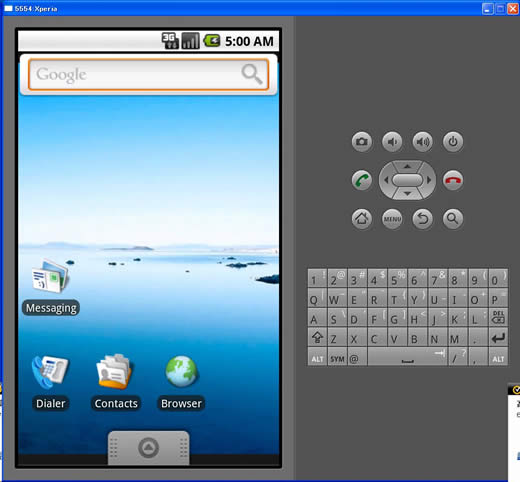Launch the Browser globe icon
This screenshot has width=520, height=482.
pyautogui.click(x=181, y=371)
